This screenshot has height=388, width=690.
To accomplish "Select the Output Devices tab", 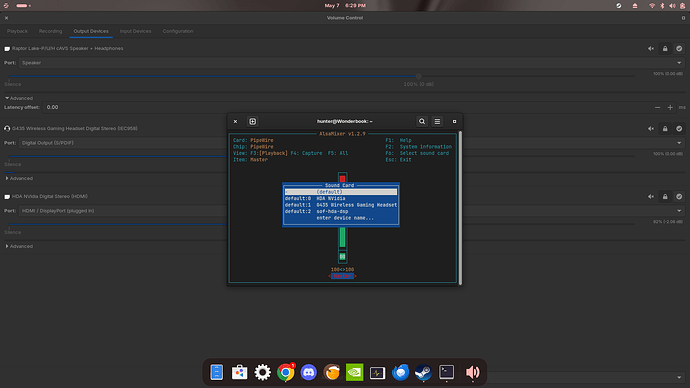I will (x=91, y=31).
